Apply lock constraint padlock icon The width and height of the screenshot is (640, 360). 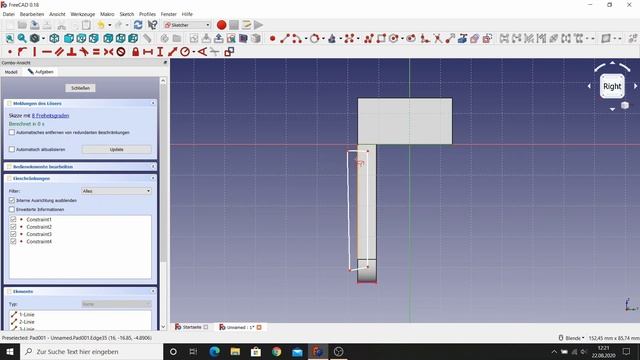tap(136, 52)
